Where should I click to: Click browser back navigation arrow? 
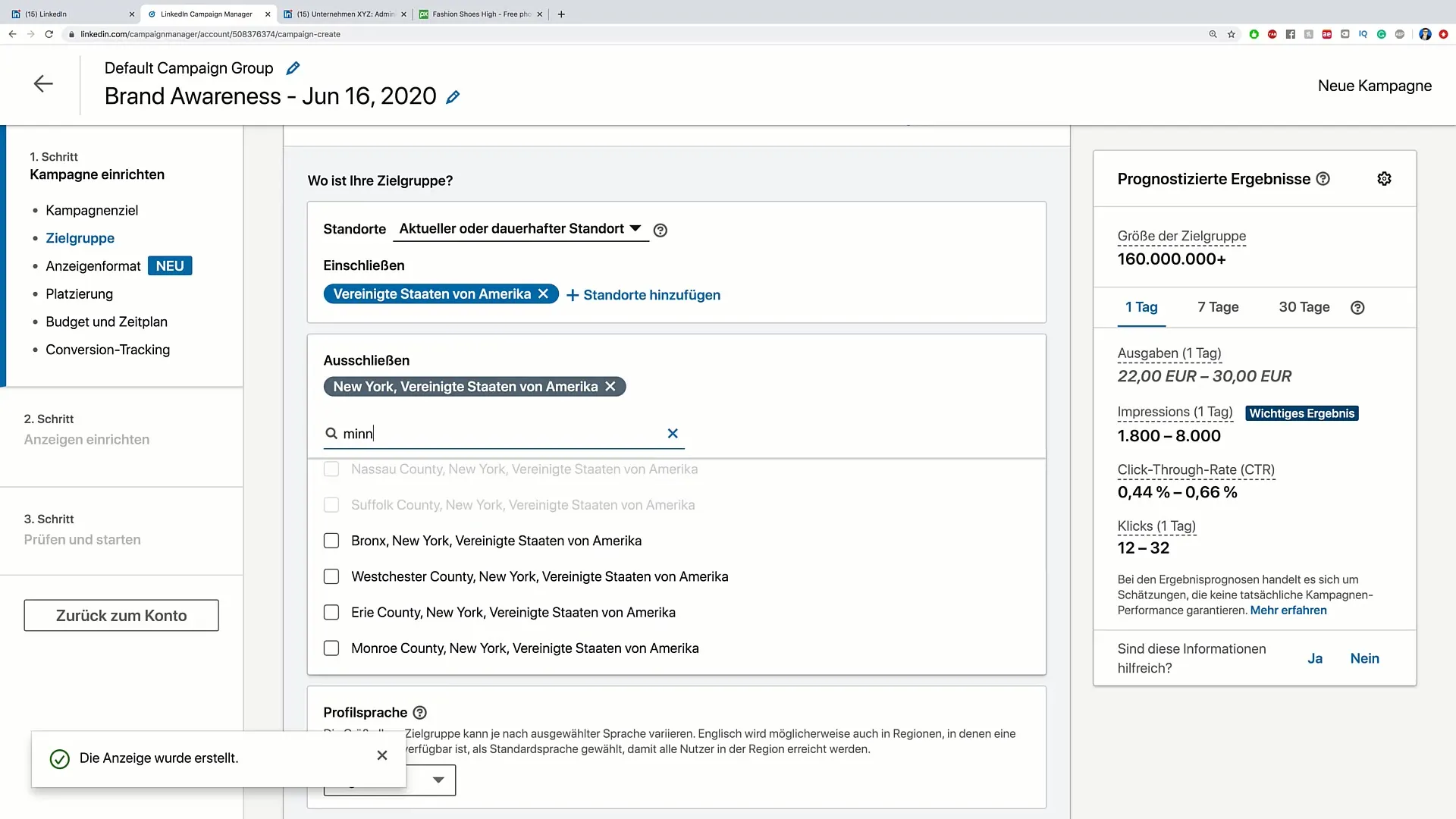(x=13, y=34)
